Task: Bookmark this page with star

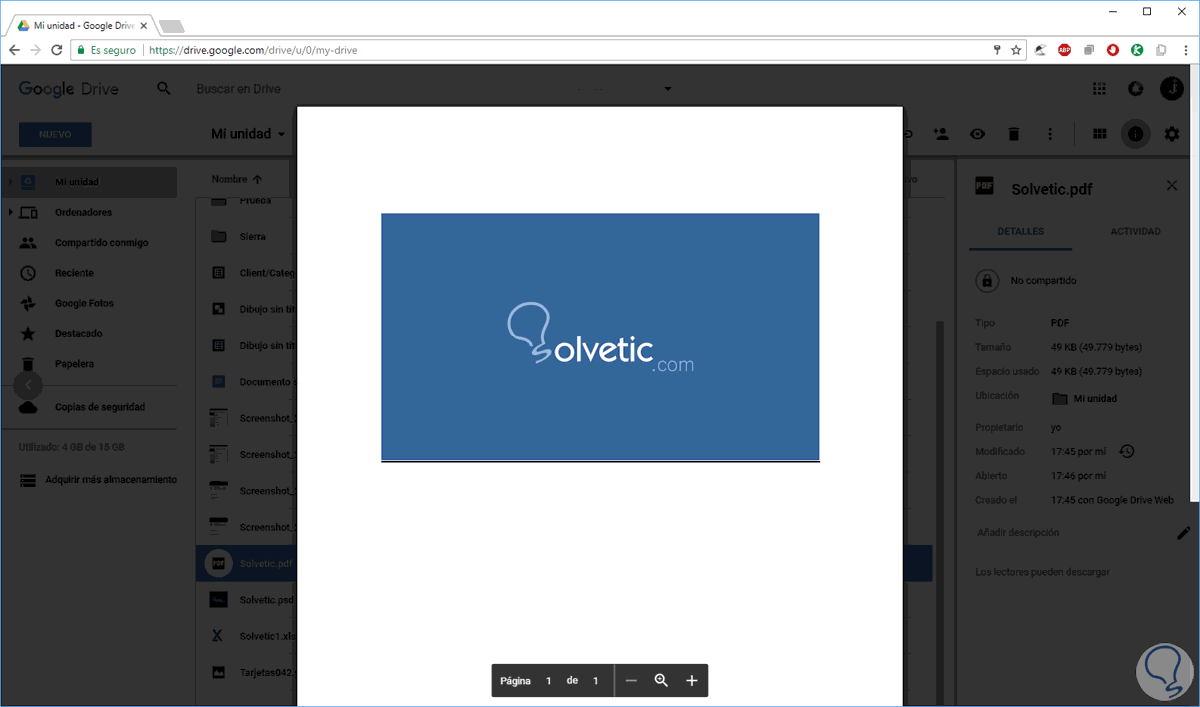Action: [1016, 49]
